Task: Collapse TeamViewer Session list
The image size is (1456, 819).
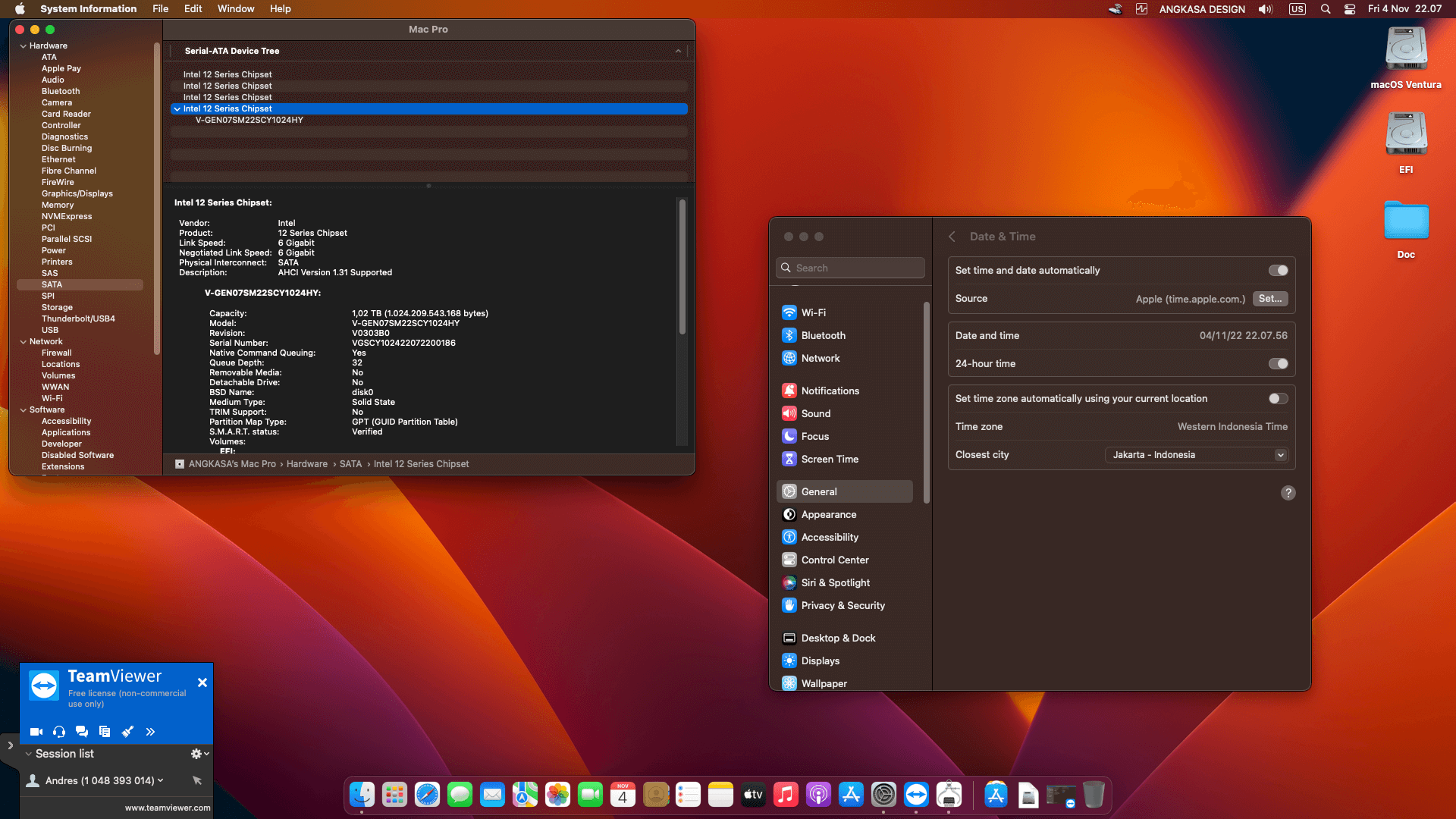Action: [28, 754]
